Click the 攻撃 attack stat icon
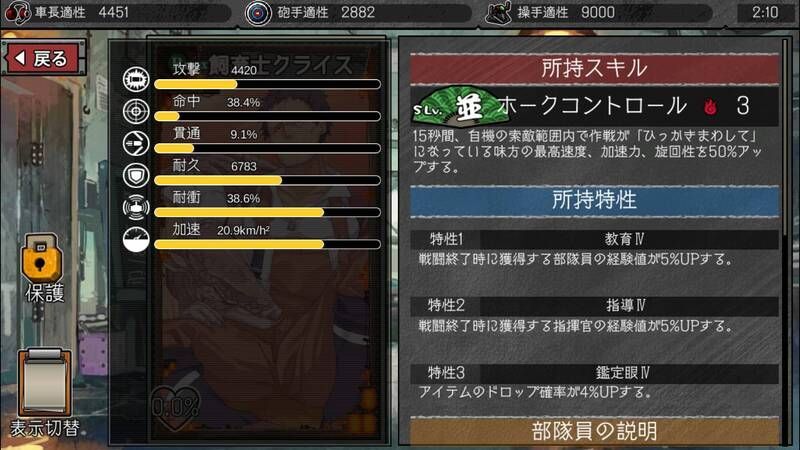The image size is (800, 450). [136, 79]
